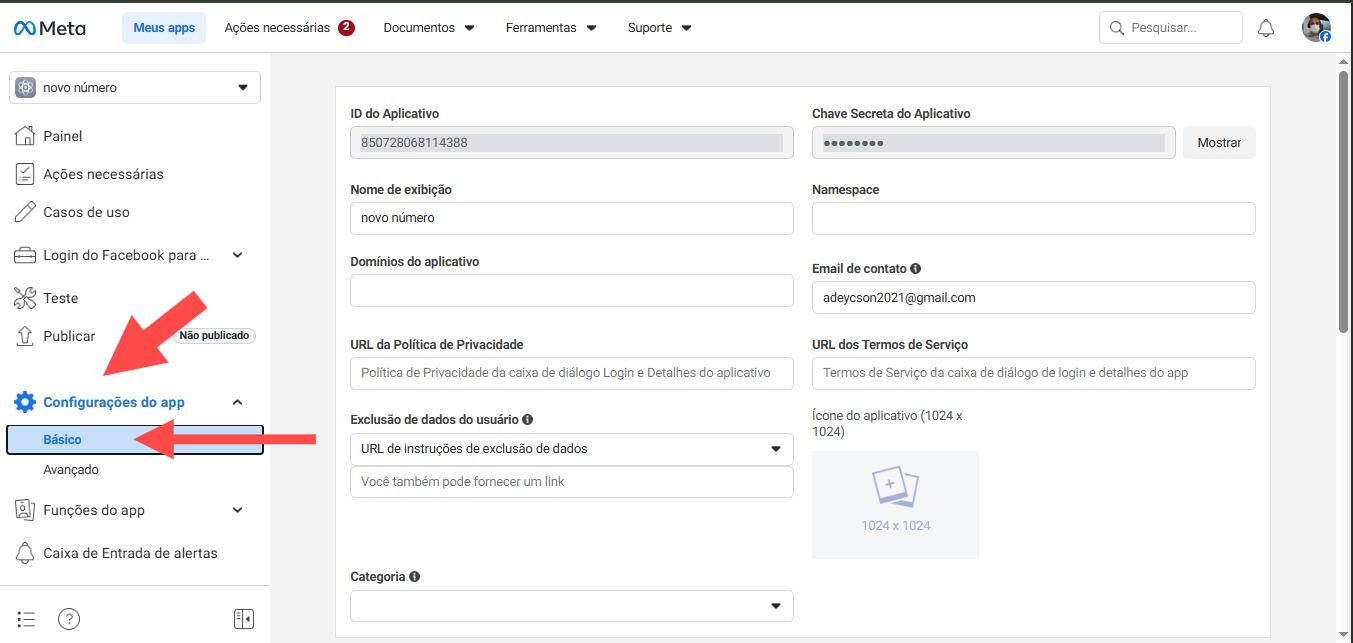Image resolution: width=1353 pixels, height=643 pixels.
Task: Open the novo número app selector dropdown
Action: point(135,88)
